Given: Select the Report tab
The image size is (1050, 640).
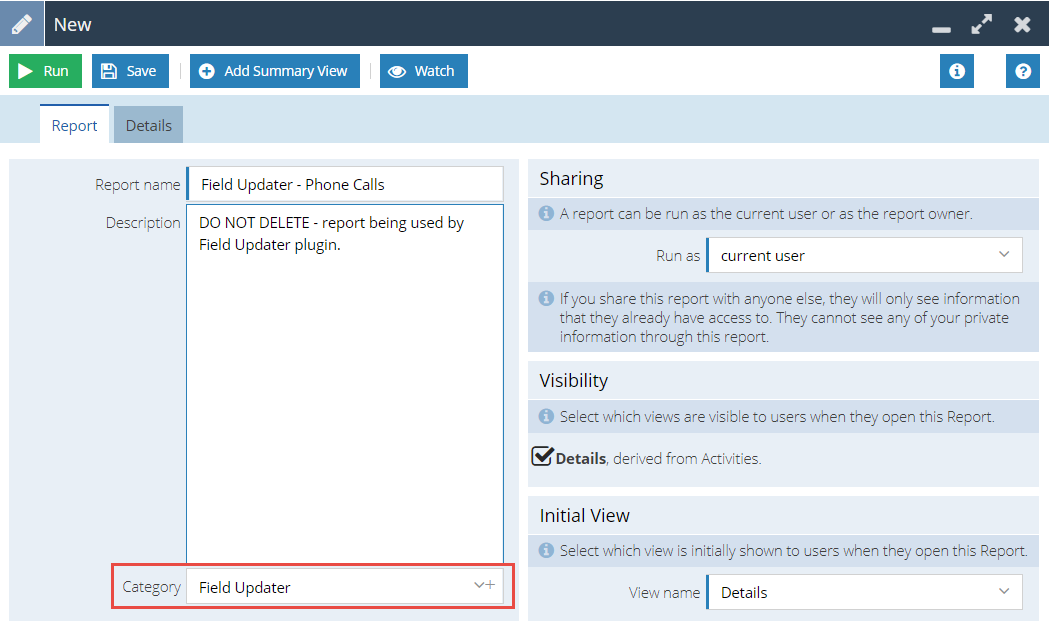Looking at the screenshot, I should (x=74, y=125).
